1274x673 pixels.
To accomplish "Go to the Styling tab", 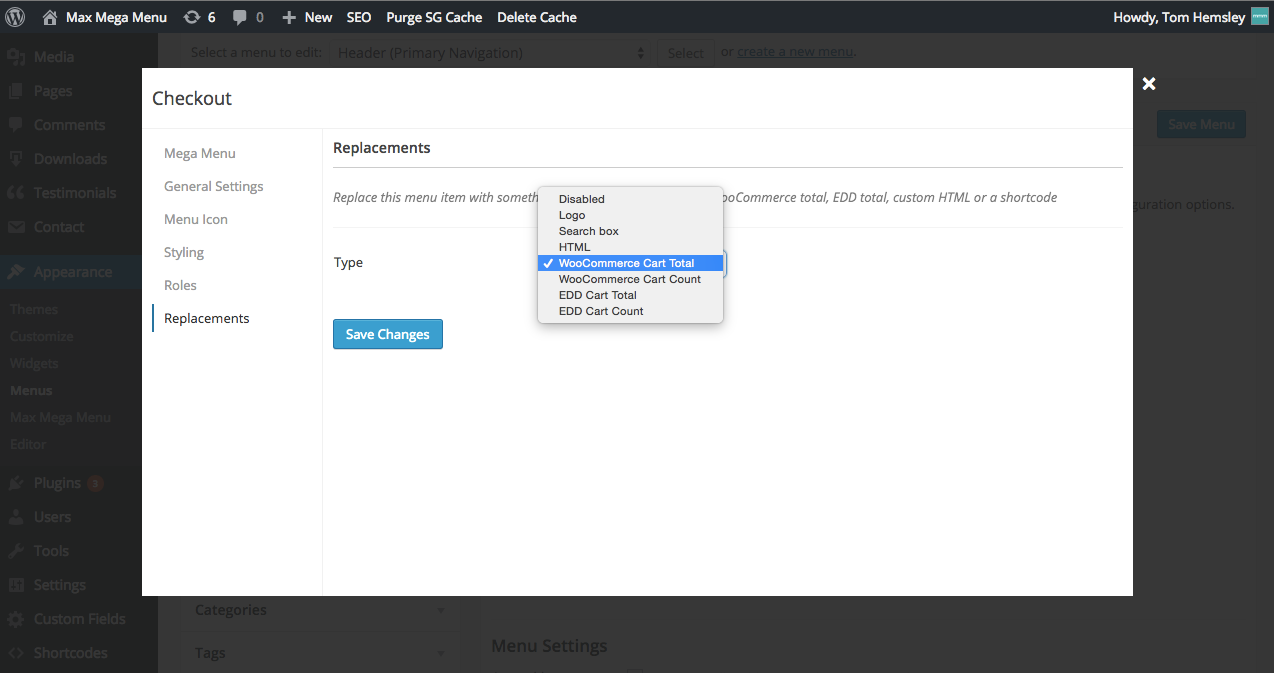I will 184,252.
